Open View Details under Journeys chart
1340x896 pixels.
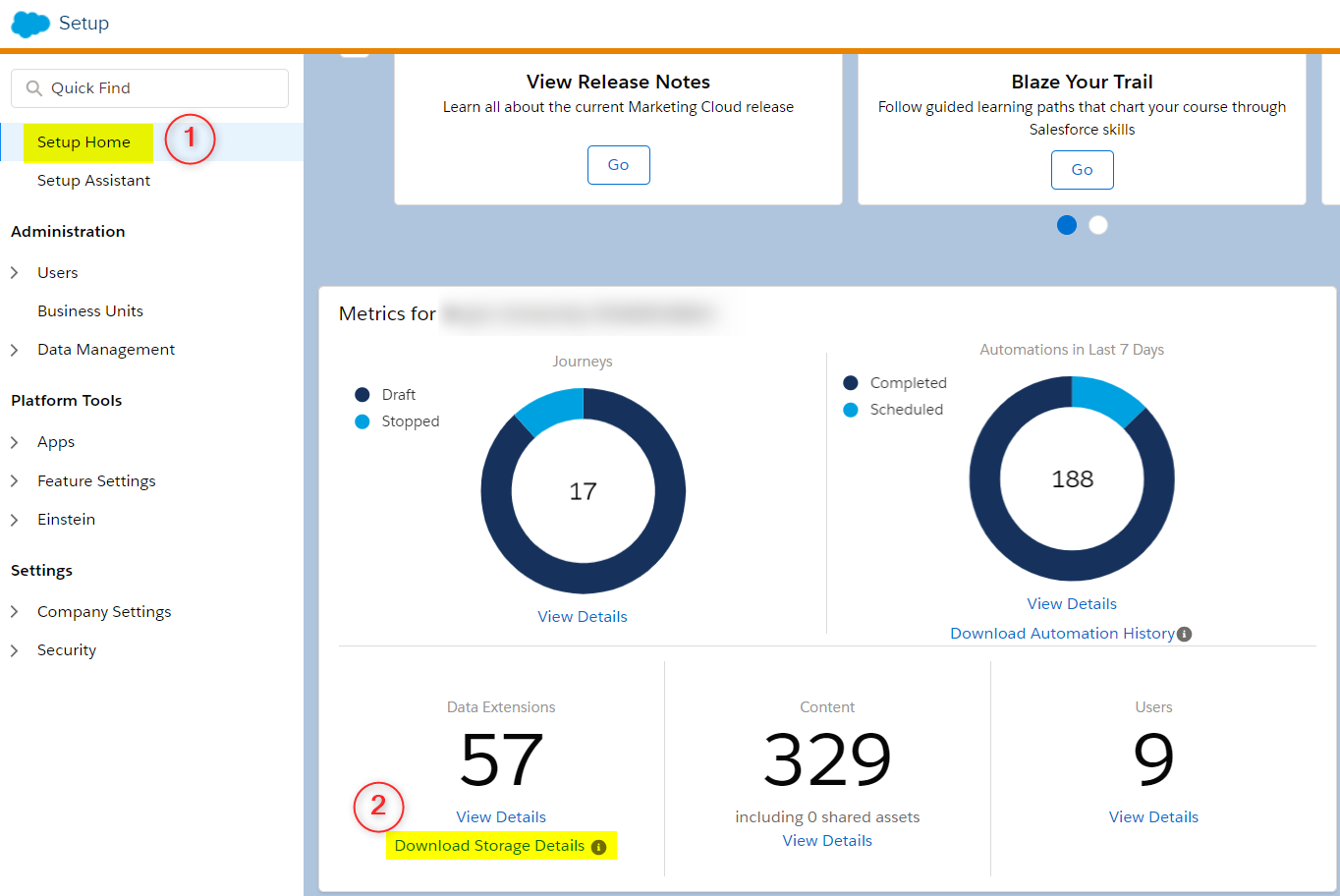coord(583,617)
